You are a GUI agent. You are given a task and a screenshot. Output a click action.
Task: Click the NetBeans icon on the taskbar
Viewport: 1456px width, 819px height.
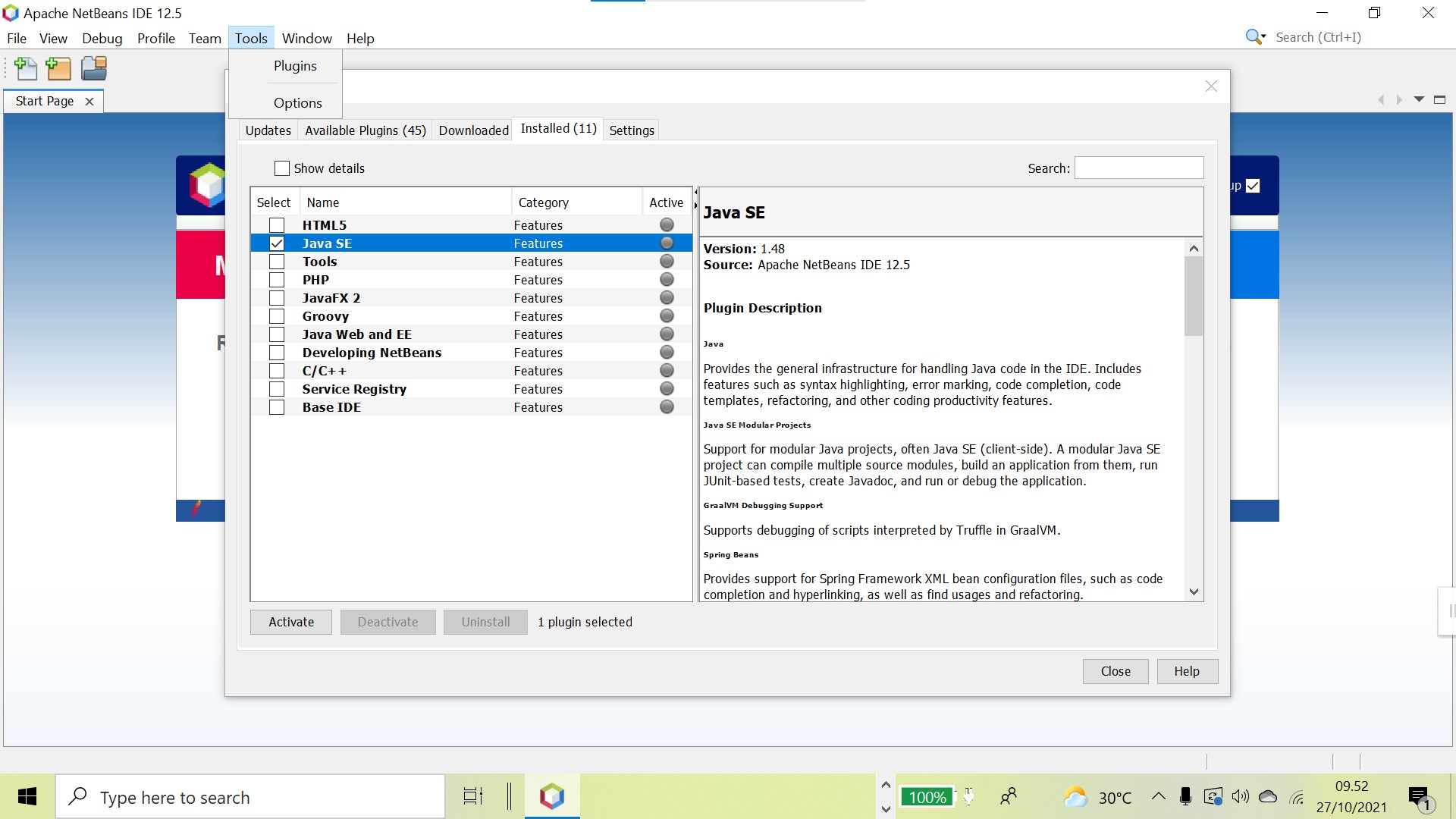click(x=552, y=796)
